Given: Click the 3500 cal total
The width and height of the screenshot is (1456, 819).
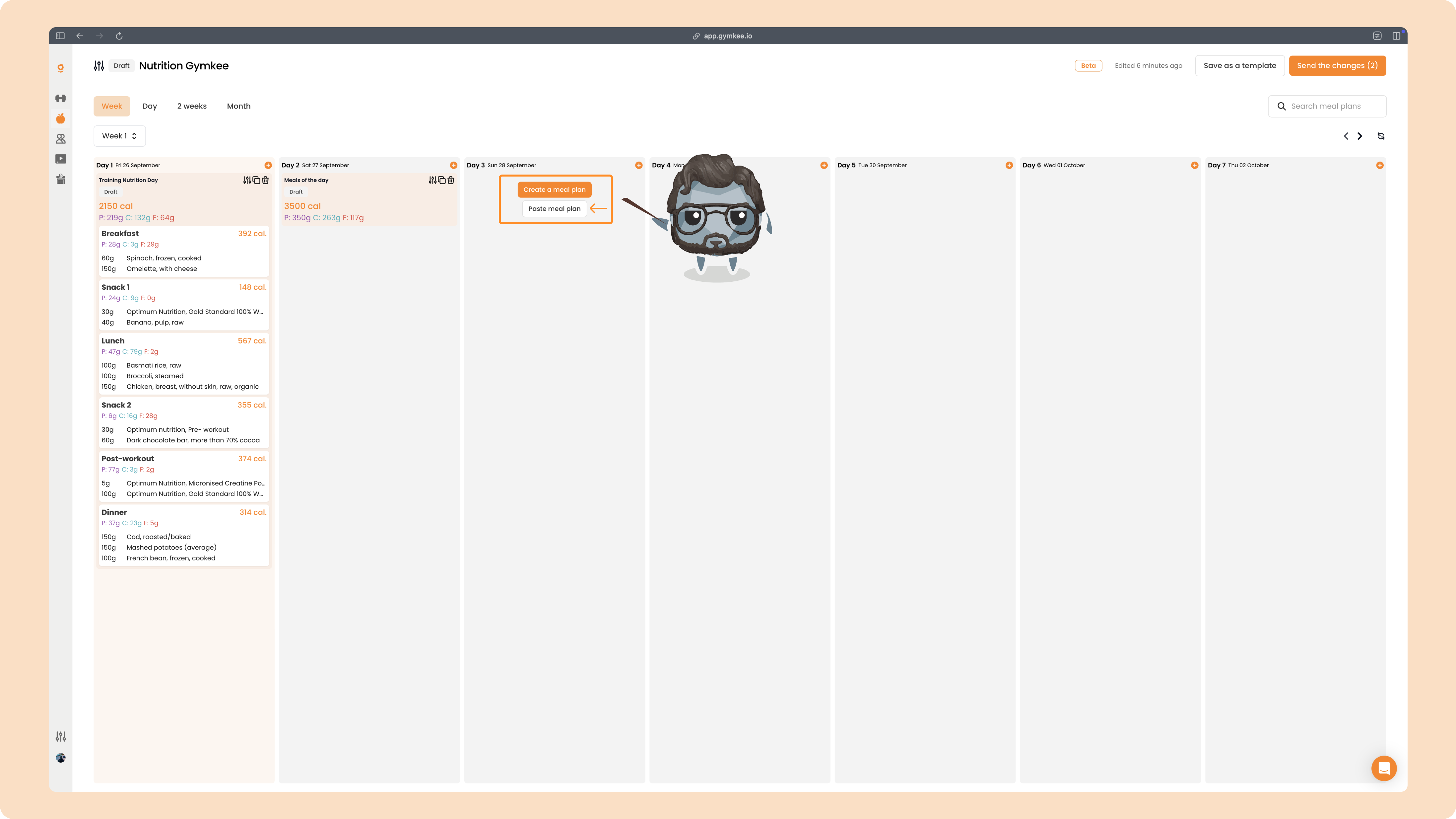Looking at the screenshot, I should (302, 206).
